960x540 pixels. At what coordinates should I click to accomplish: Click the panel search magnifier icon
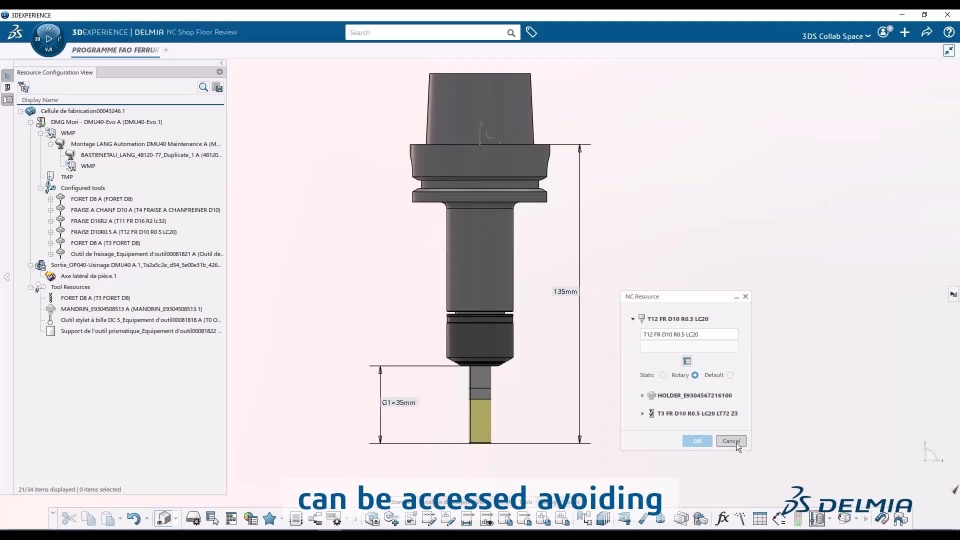(203, 87)
